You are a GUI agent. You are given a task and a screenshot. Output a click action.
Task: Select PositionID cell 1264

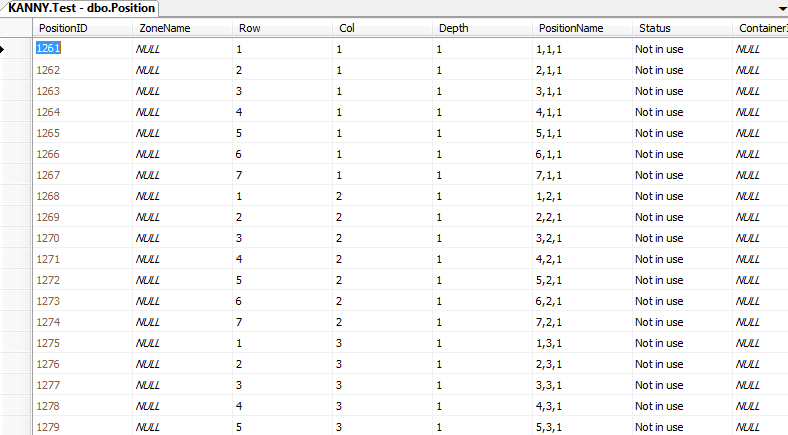tap(82, 113)
